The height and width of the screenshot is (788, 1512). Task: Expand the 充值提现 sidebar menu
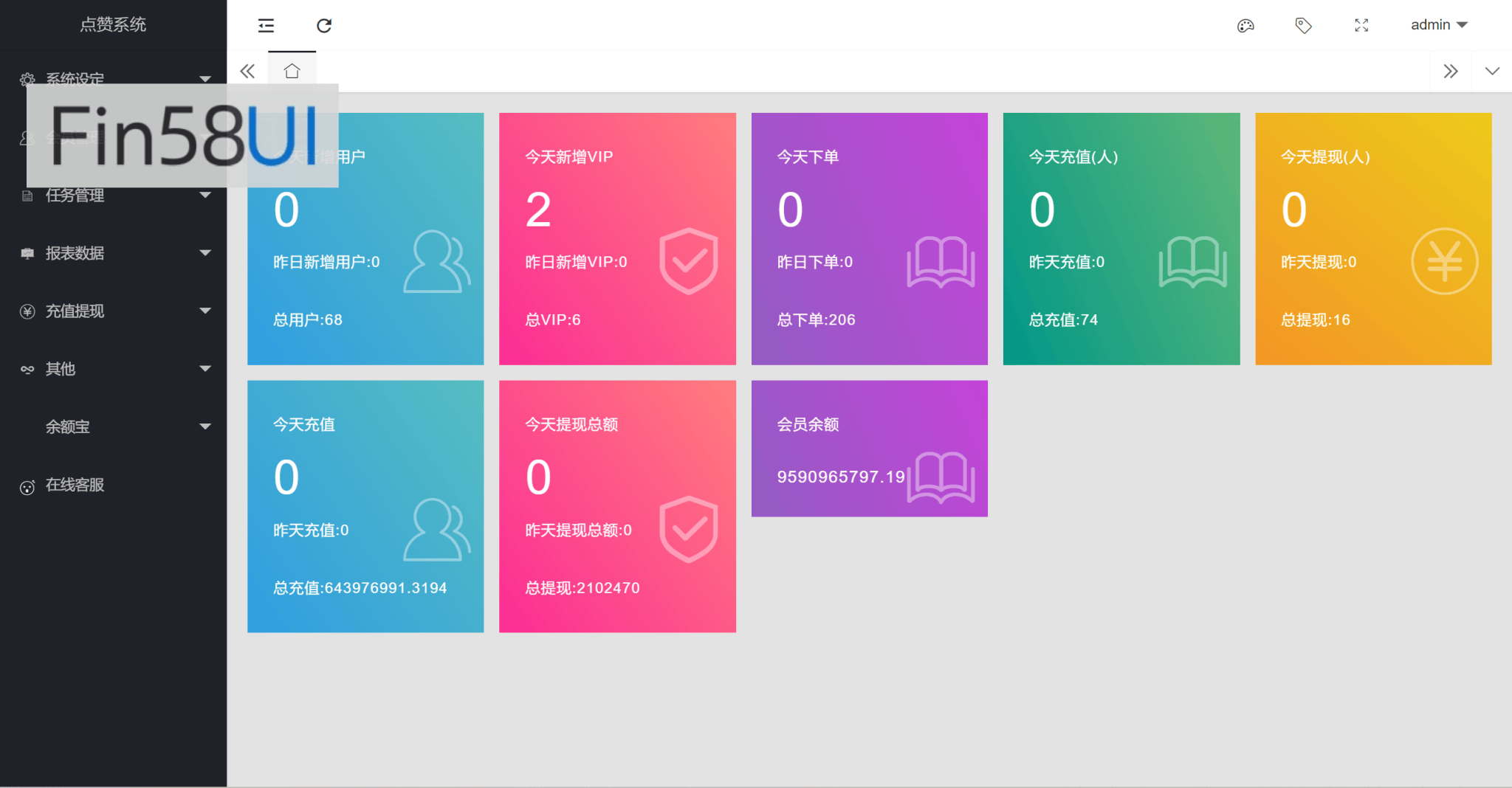(x=114, y=311)
